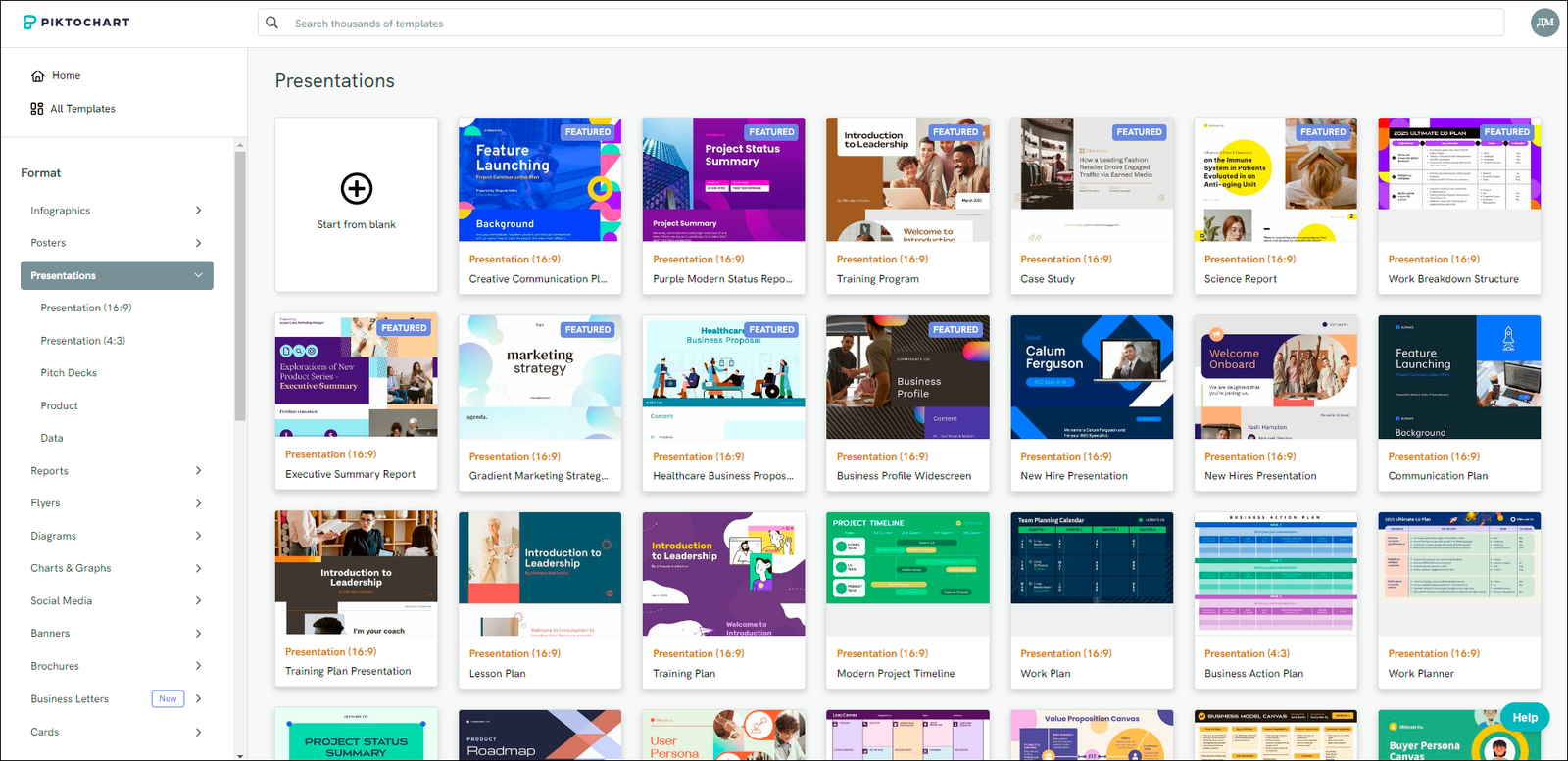
Task: Open Business Model Canvas thumbnail
Action: (x=1276, y=735)
